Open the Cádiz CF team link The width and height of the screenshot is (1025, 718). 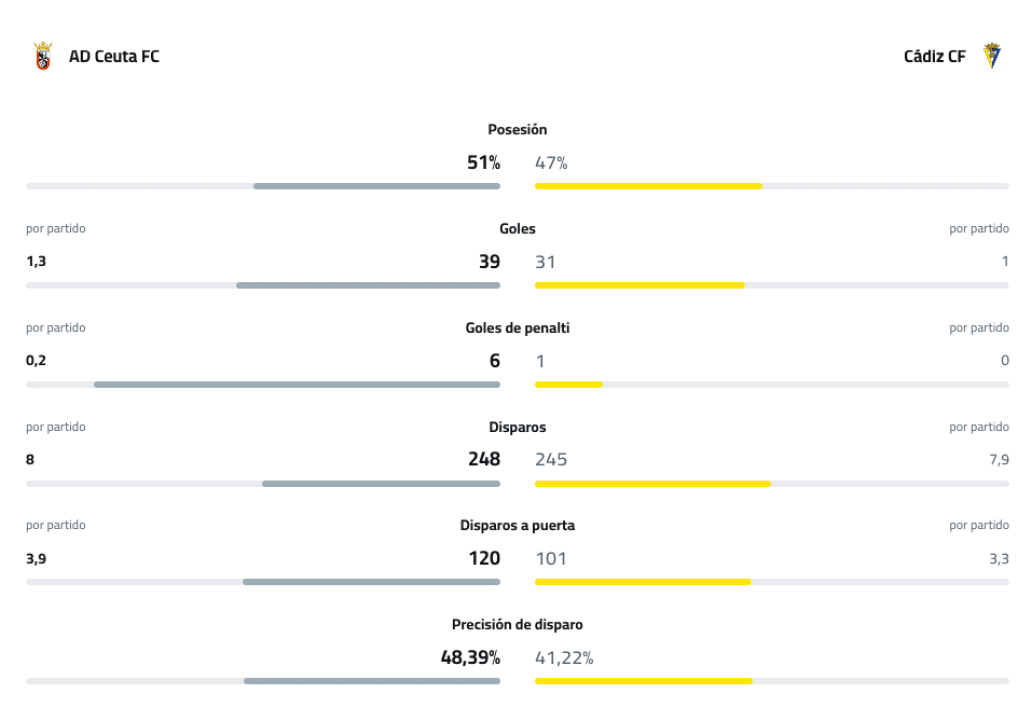(x=934, y=56)
